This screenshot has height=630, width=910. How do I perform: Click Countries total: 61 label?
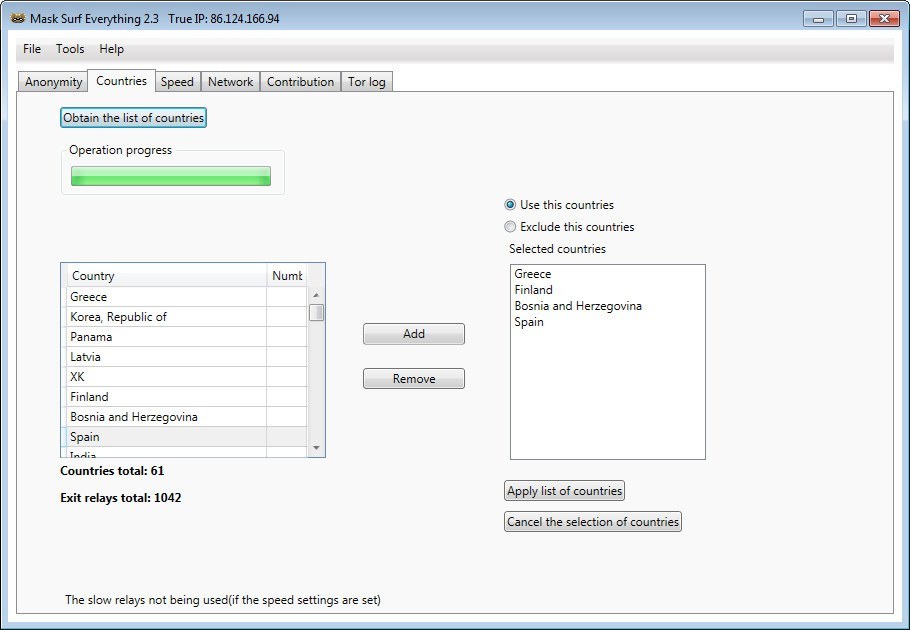point(112,471)
